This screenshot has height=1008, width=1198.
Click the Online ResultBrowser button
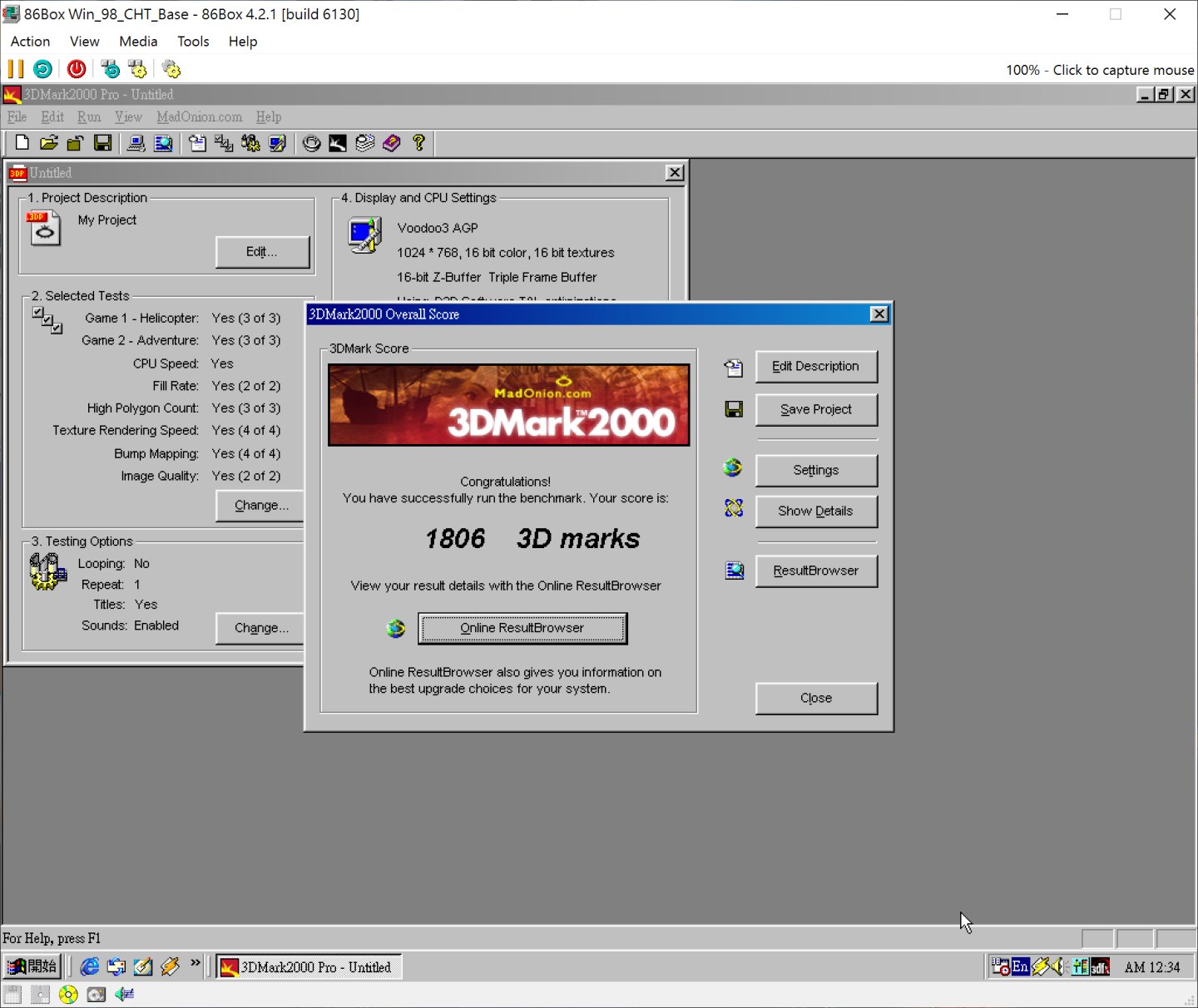pyautogui.click(x=522, y=629)
